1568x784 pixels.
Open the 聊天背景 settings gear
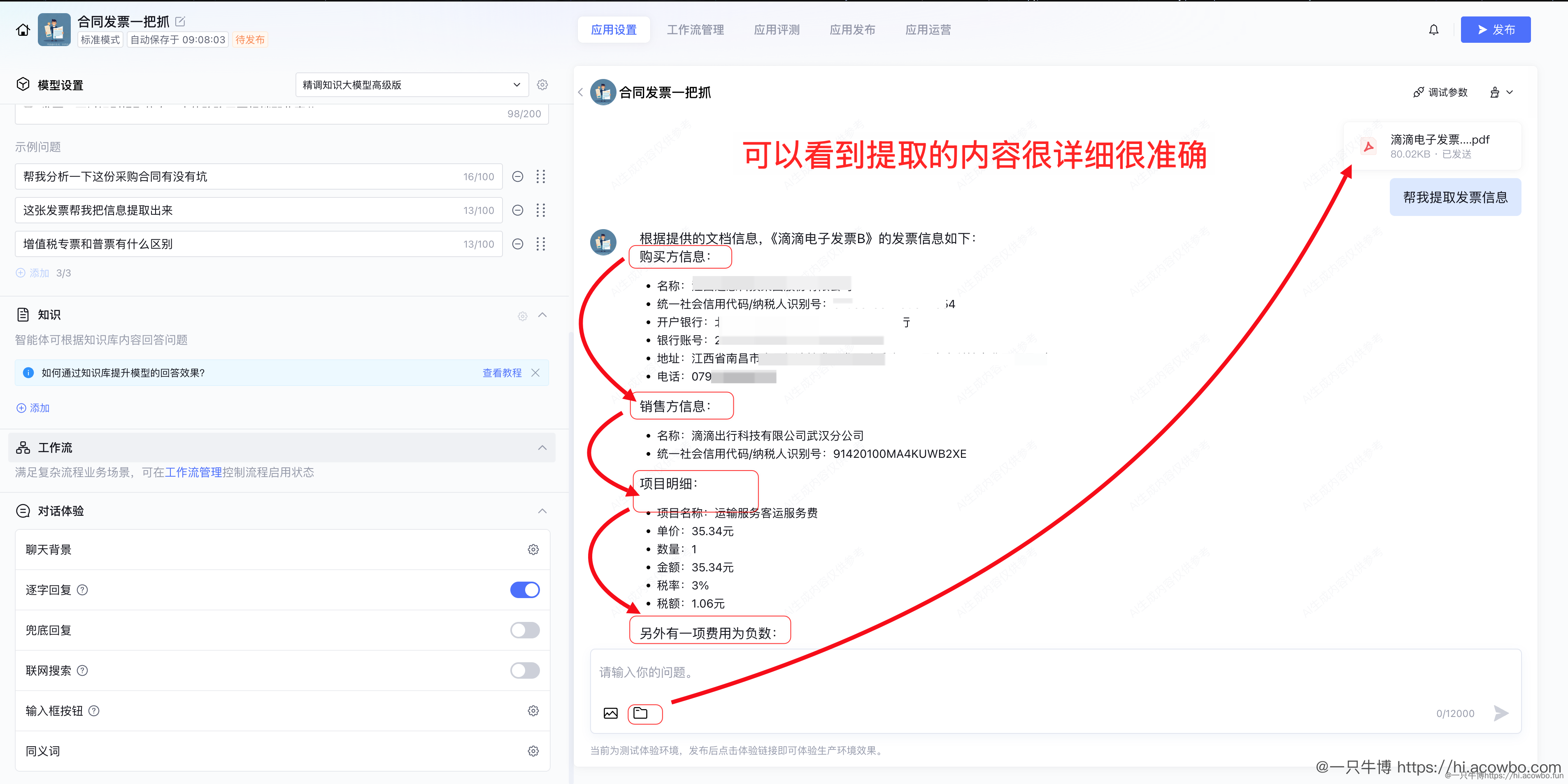click(x=533, y=549)
